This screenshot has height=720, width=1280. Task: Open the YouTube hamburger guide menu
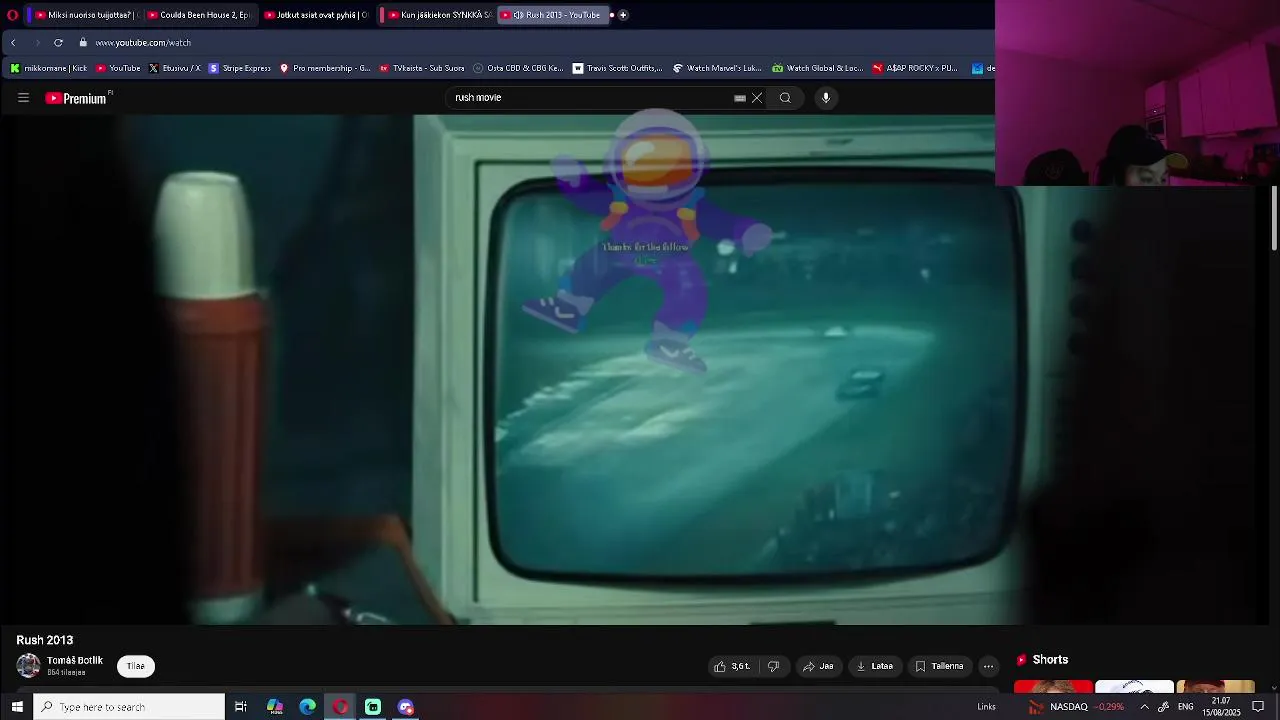(x=23, y=98)
